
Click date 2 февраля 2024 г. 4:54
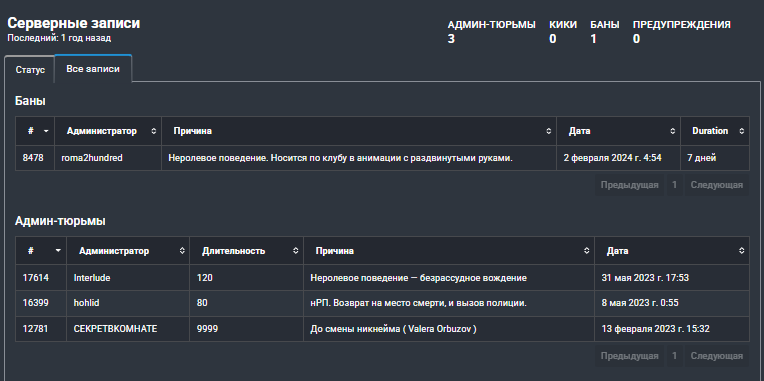612,158
